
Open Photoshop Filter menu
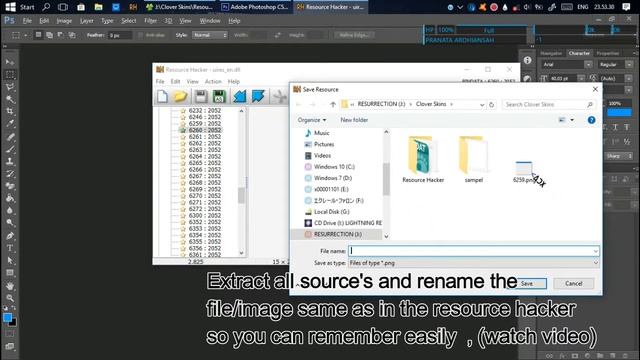150,21
